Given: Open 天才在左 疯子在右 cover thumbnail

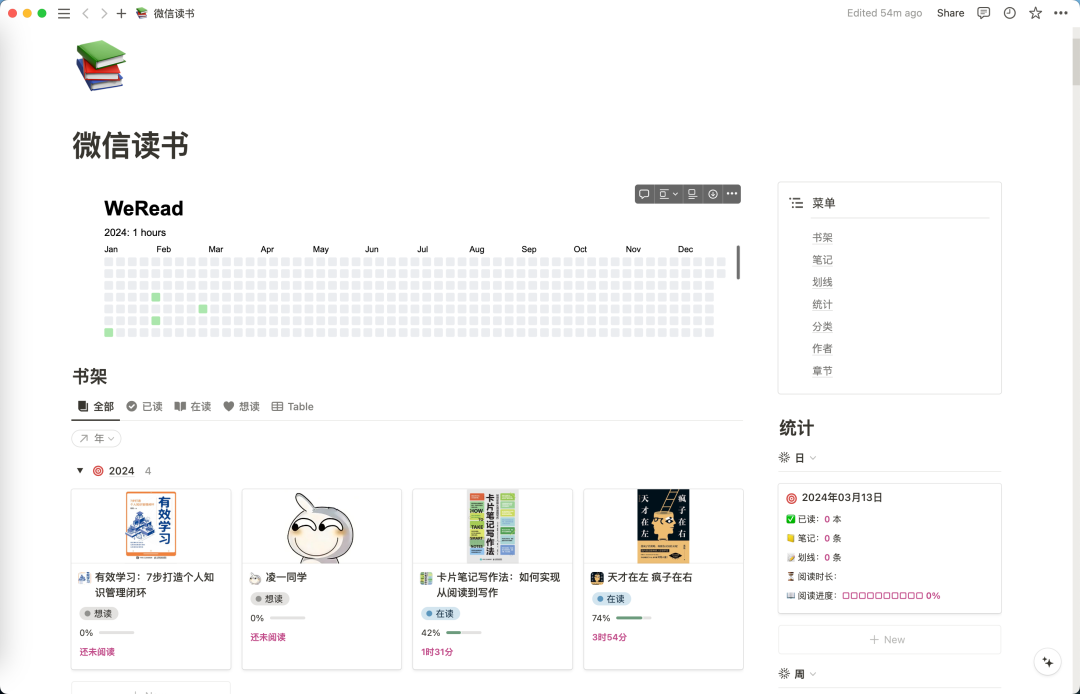Looking at the screenshot, I should click(x=663, y=527).
